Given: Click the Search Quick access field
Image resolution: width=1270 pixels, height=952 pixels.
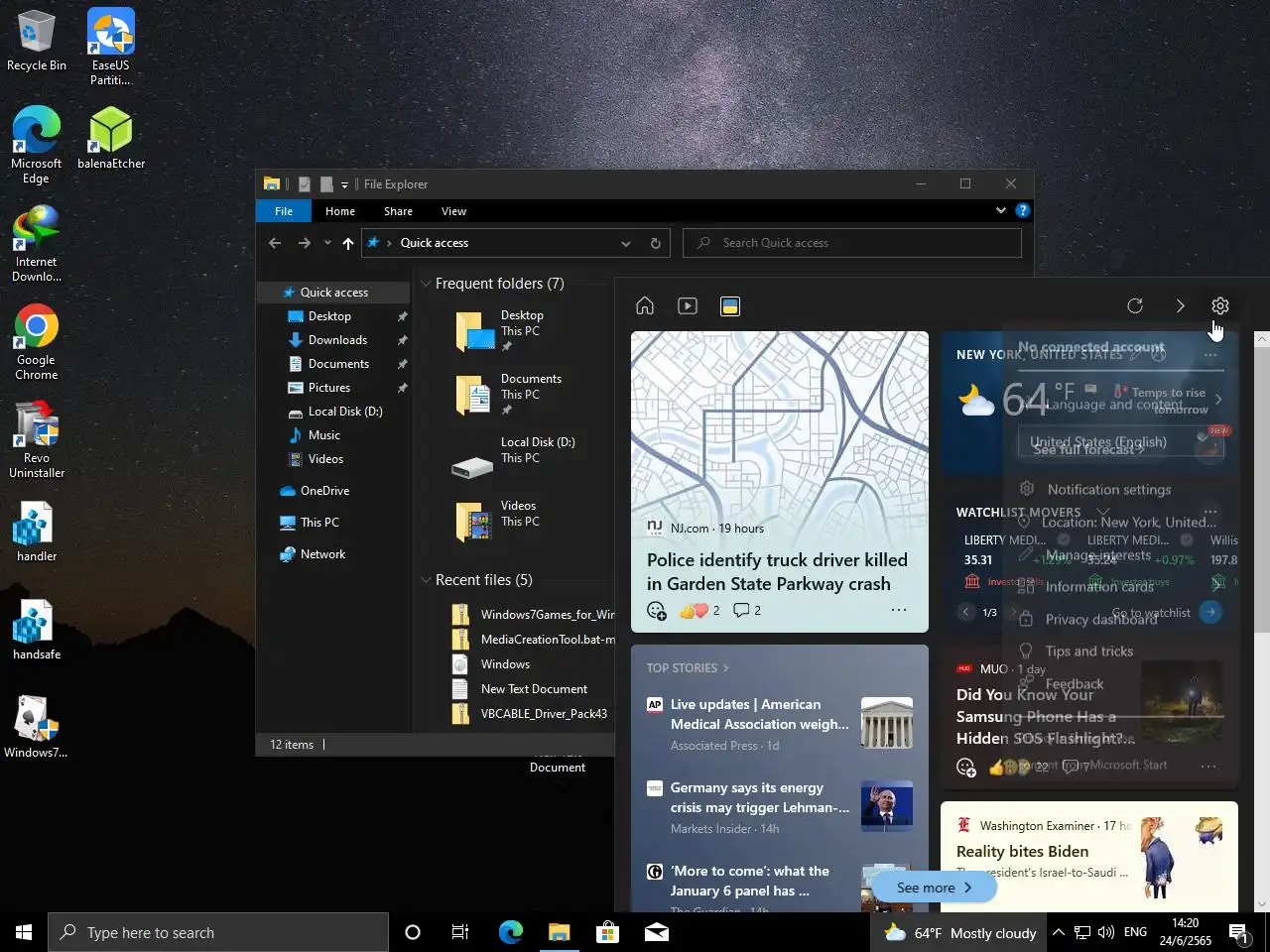Looking at the screenshot, I should point(853,243).
